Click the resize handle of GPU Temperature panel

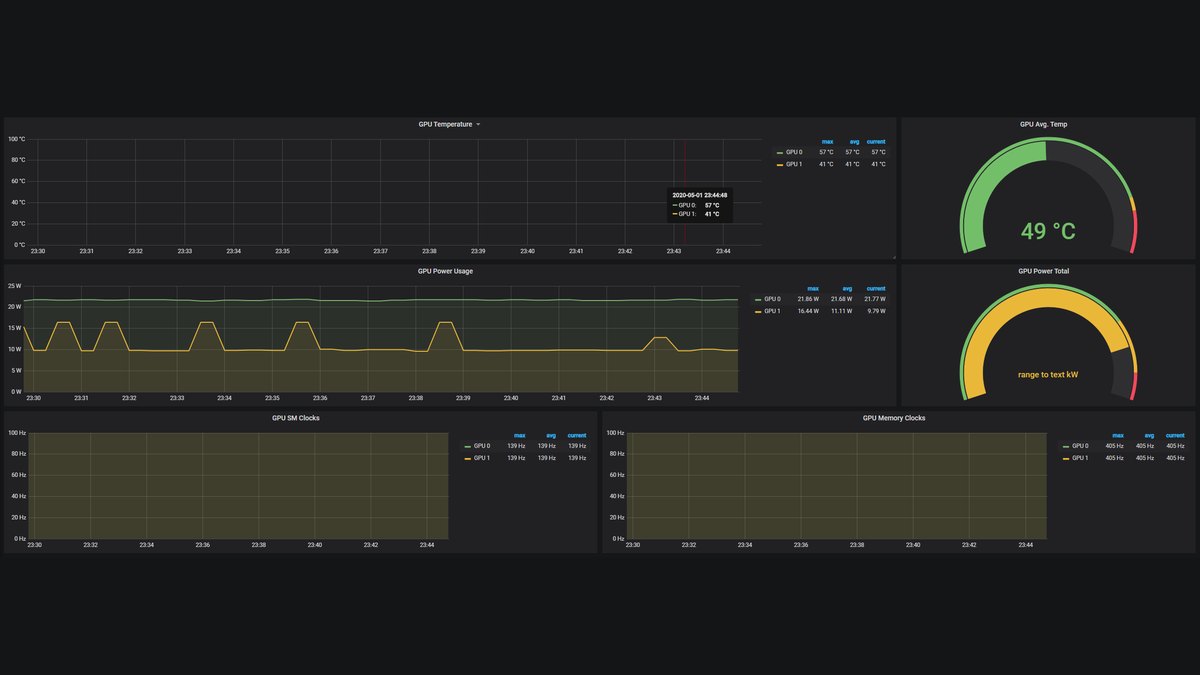[893, 257]
